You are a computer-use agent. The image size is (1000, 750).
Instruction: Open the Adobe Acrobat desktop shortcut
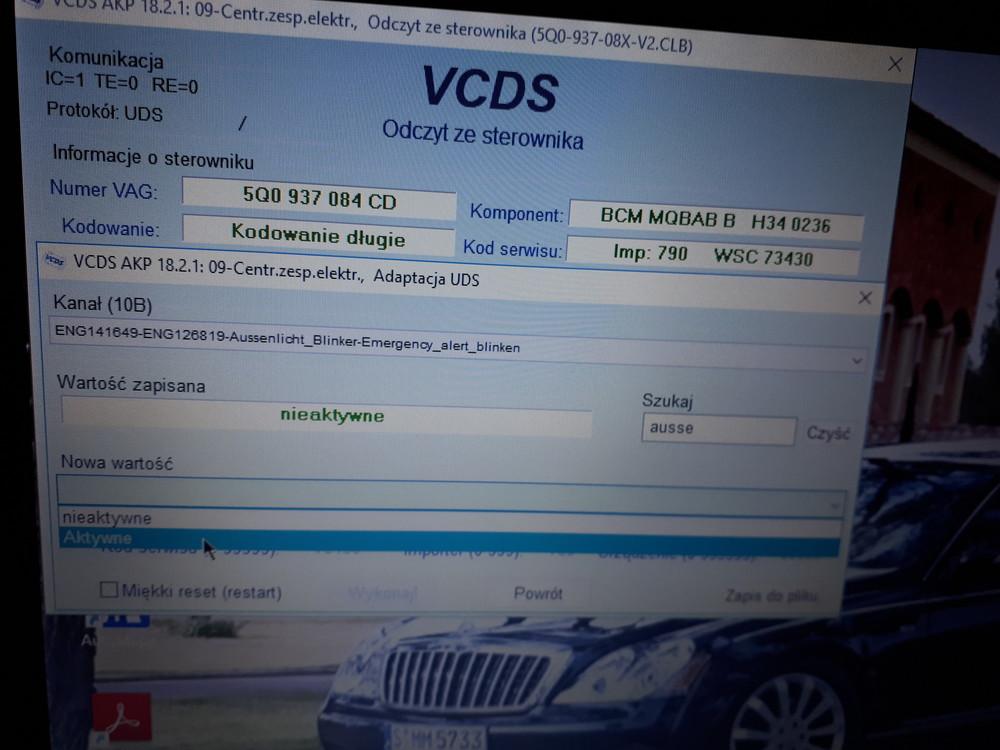121,716
